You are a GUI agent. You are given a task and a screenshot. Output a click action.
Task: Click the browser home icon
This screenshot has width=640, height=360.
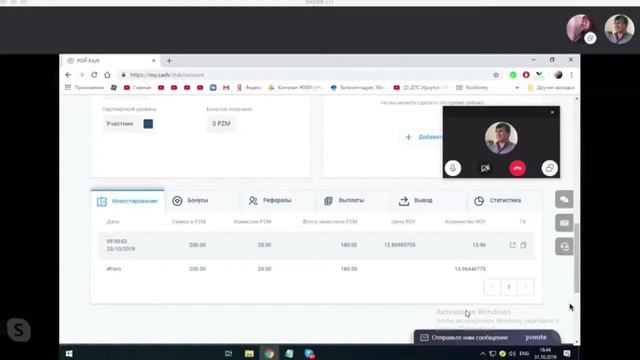[x=107, y=75]
